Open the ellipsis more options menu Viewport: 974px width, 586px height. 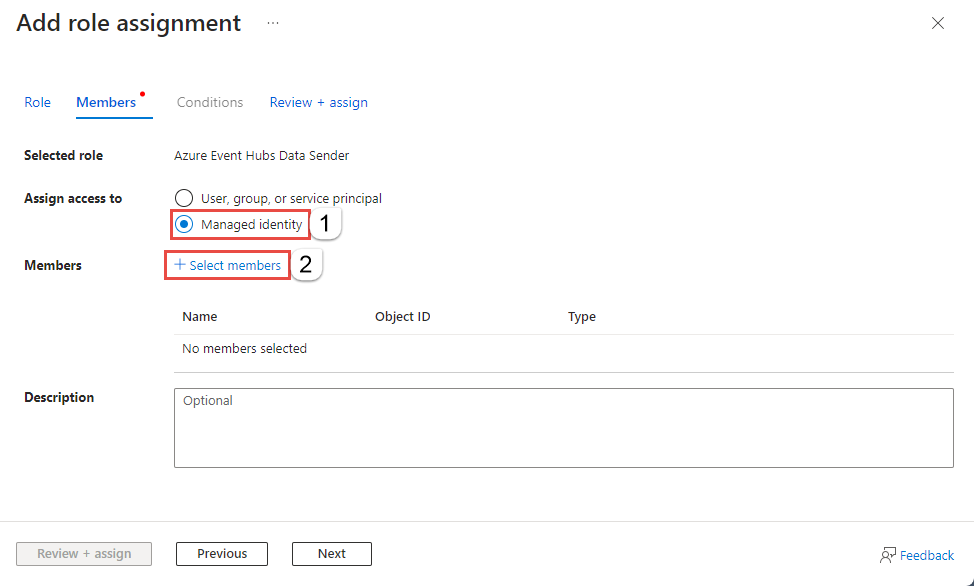tap(273, 23)
